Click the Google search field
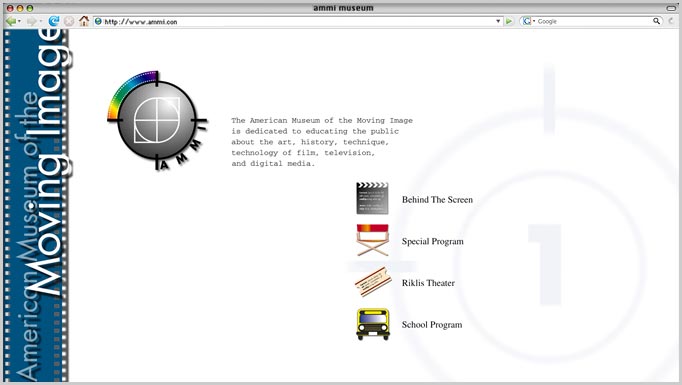 point(592,21)
